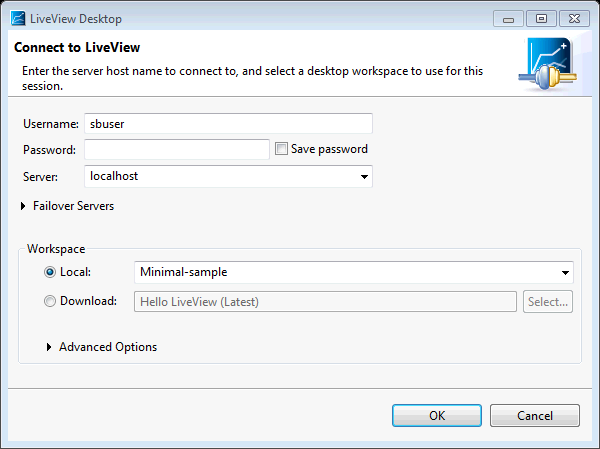Image resolution: width=600 pixels, height=449 pixels.
Task: Maximize the LiveView Desktop window
Action: click(x=542, y=18)
